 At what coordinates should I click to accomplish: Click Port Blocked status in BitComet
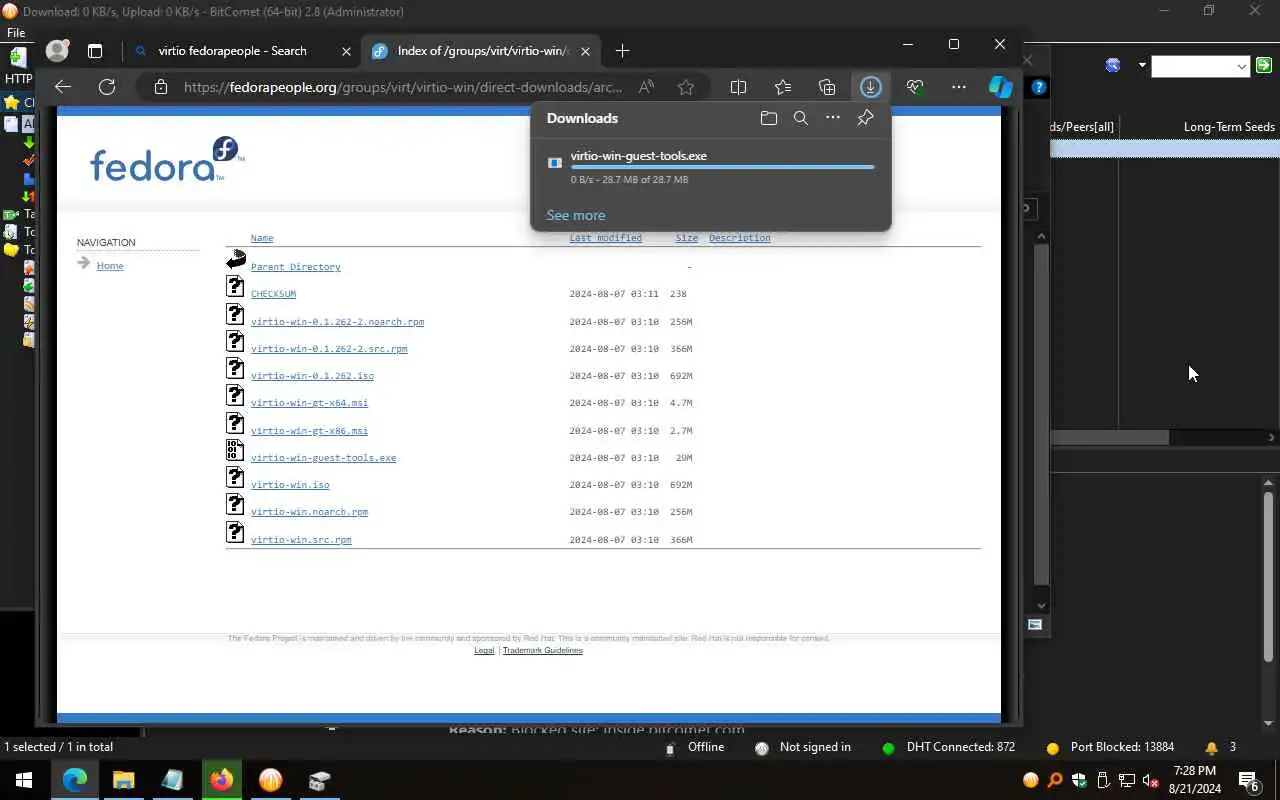pyautogui.click(x=1110, y=747)
